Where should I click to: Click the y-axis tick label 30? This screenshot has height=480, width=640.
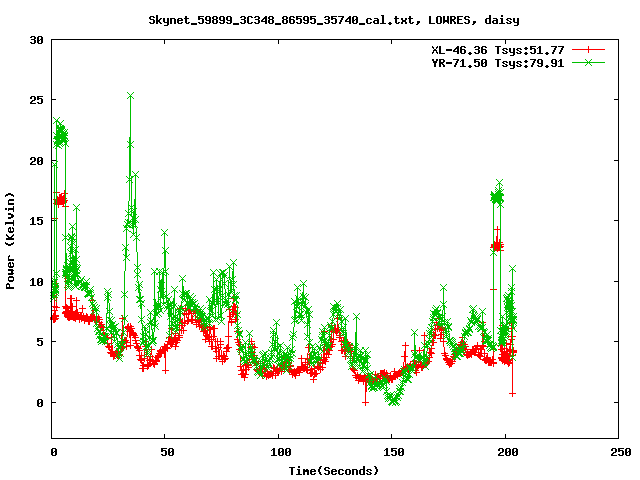(36, 40)
